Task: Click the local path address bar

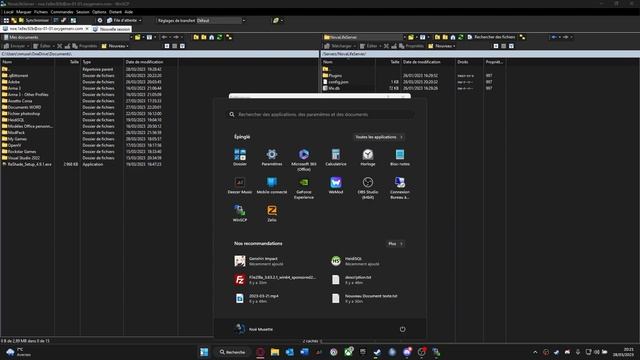Action: click(x=159, y=54)
